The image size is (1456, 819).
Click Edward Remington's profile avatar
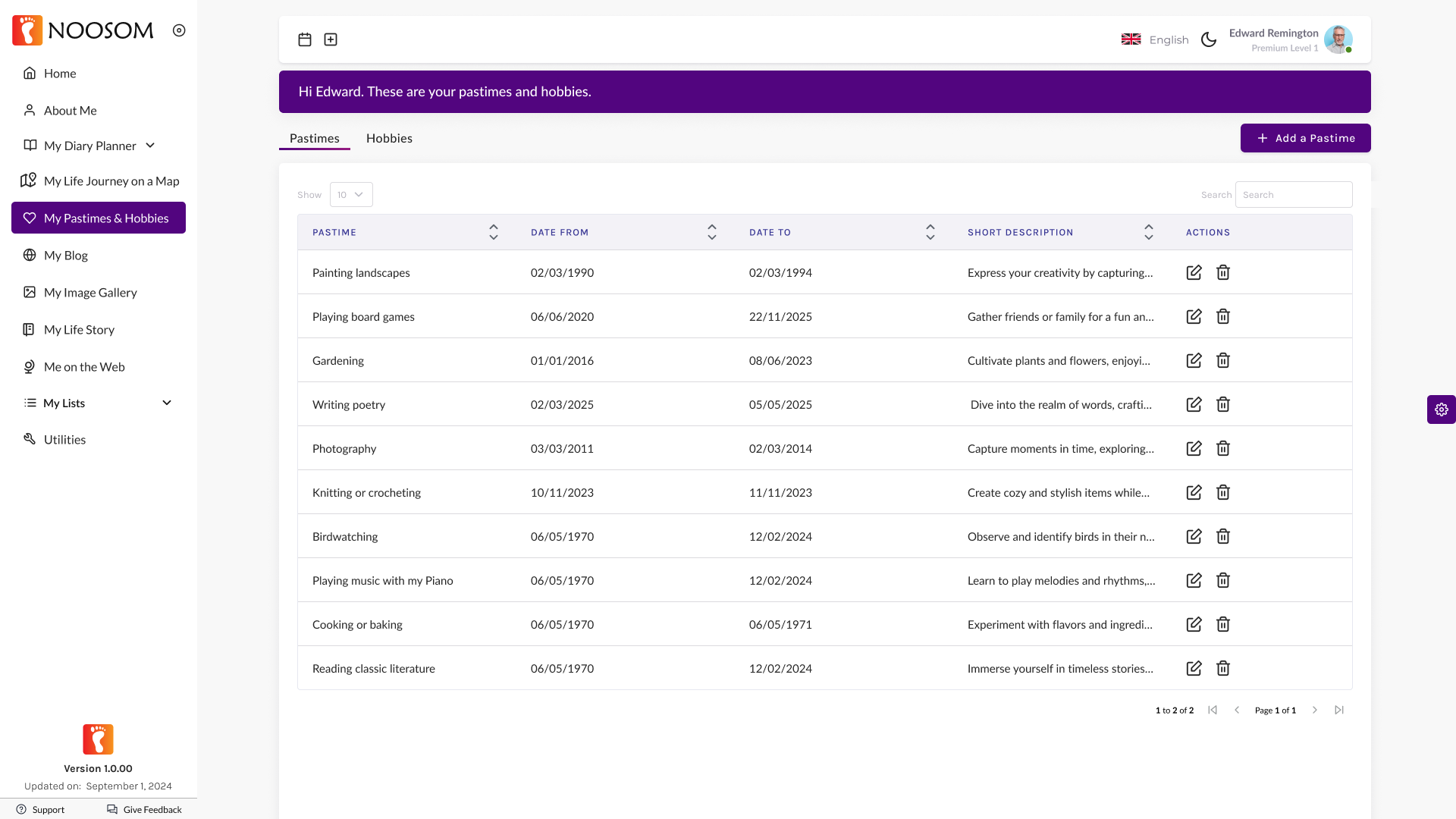pyautogui.click(x=1338, y=39)
